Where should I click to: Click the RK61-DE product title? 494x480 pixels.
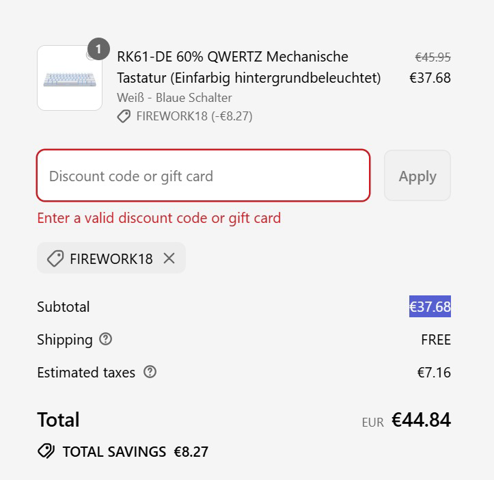pyautogui.click(x=249, y=67)
